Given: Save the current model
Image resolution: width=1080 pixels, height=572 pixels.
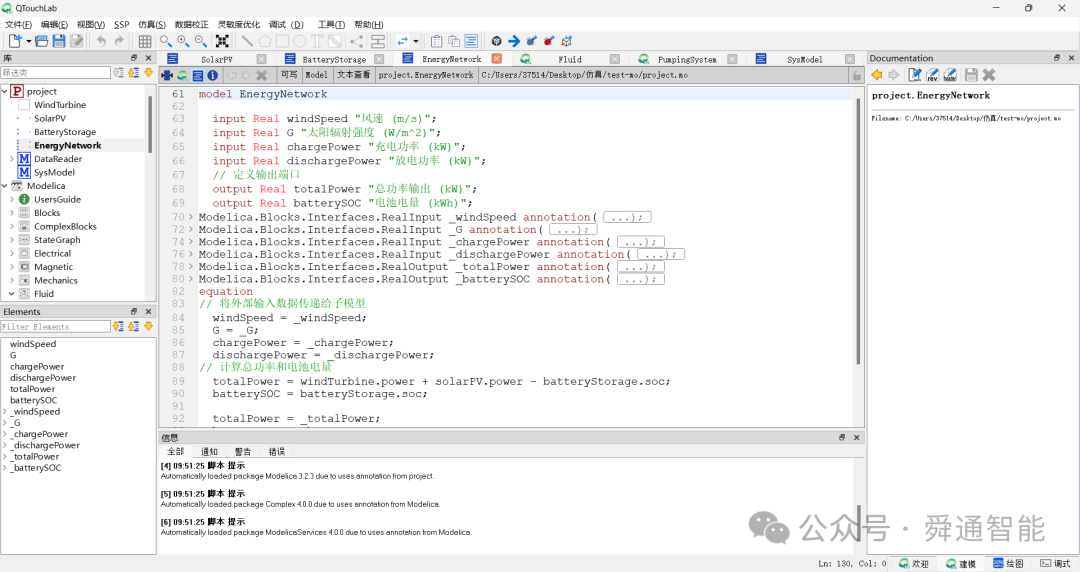Looking at the screenshot, I should [59, 41].
